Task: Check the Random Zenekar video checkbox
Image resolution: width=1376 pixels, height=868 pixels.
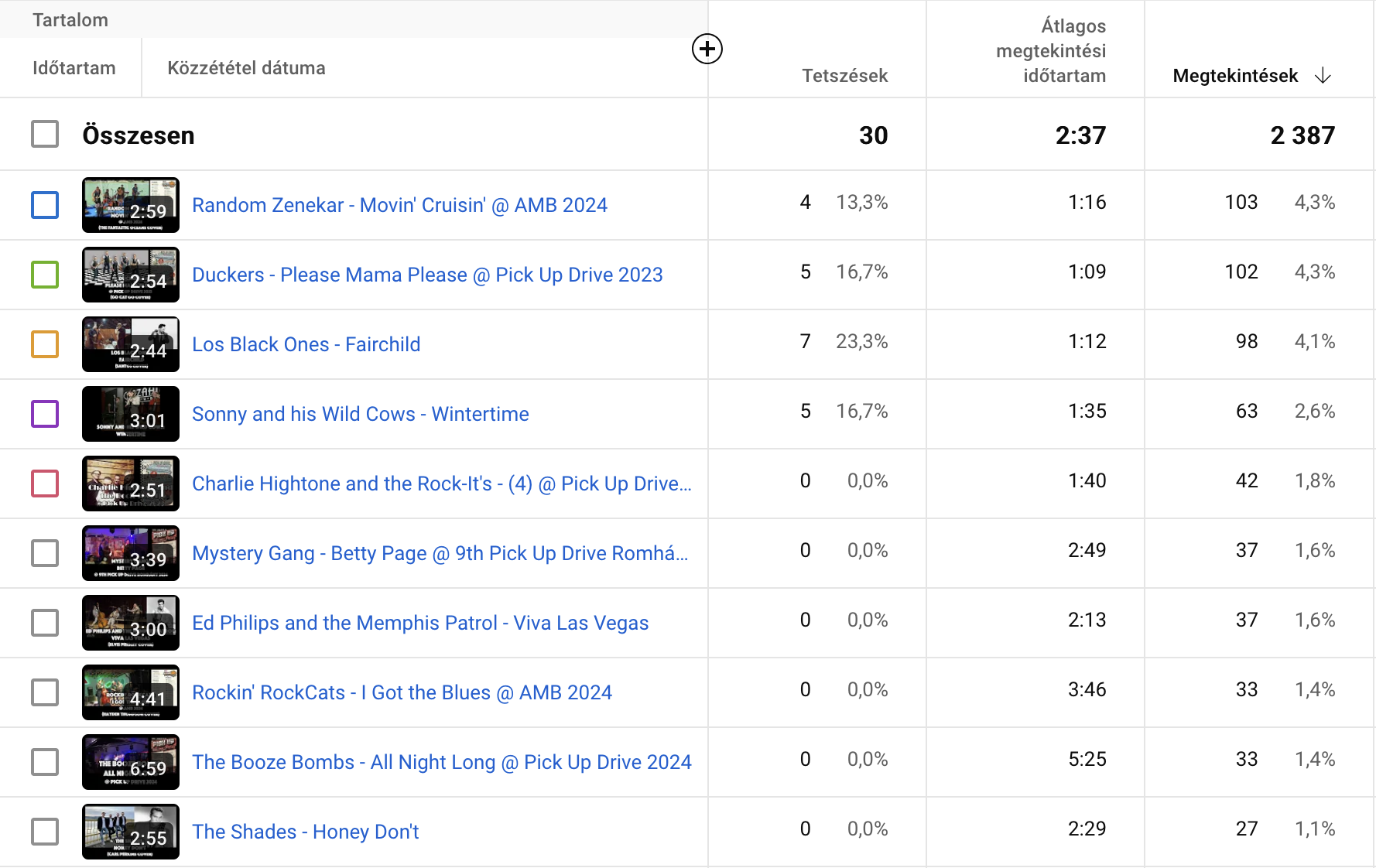Action: click(45, 205)
